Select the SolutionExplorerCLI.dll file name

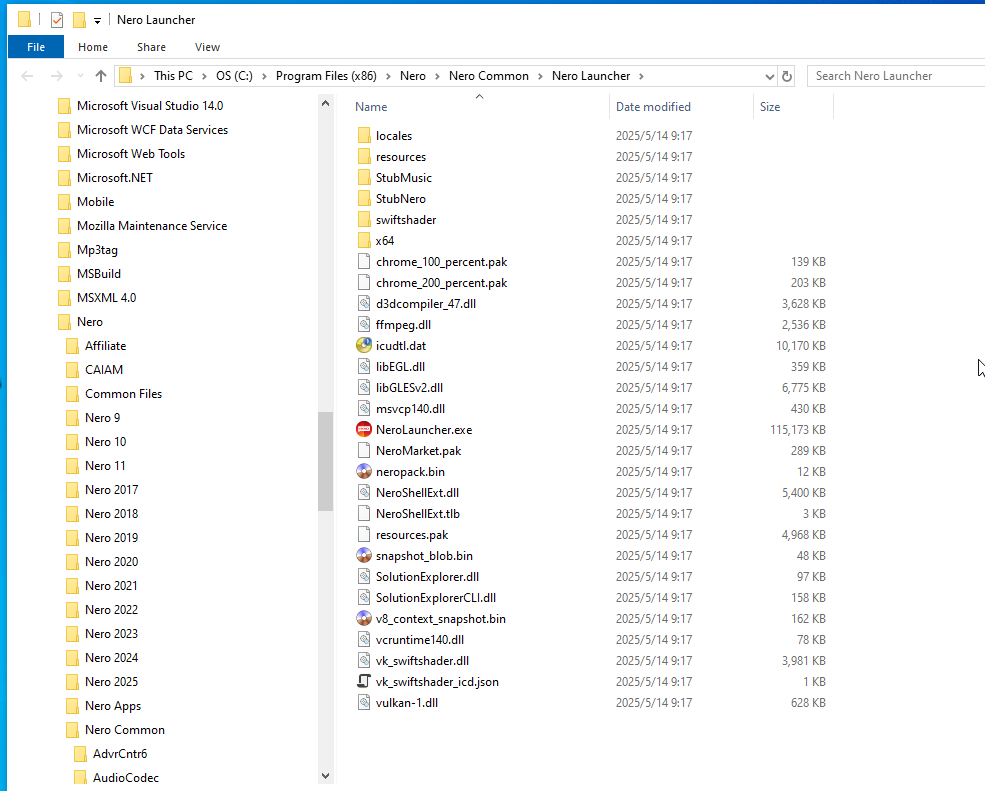pyautogui.click(x=436, y=597)
